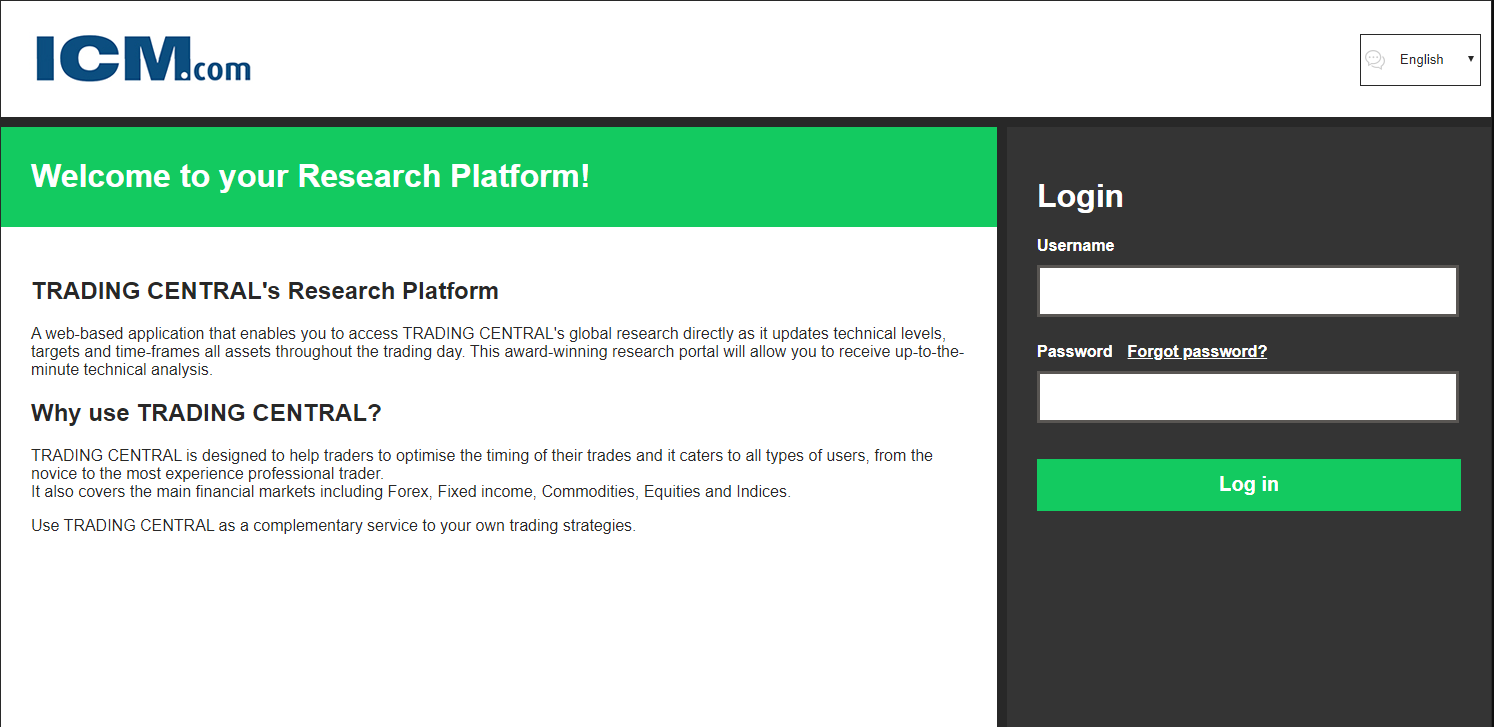The height and width of the screenshot is (727, 1494).
Task: Click the Username label
Action: coord(1075,245)
